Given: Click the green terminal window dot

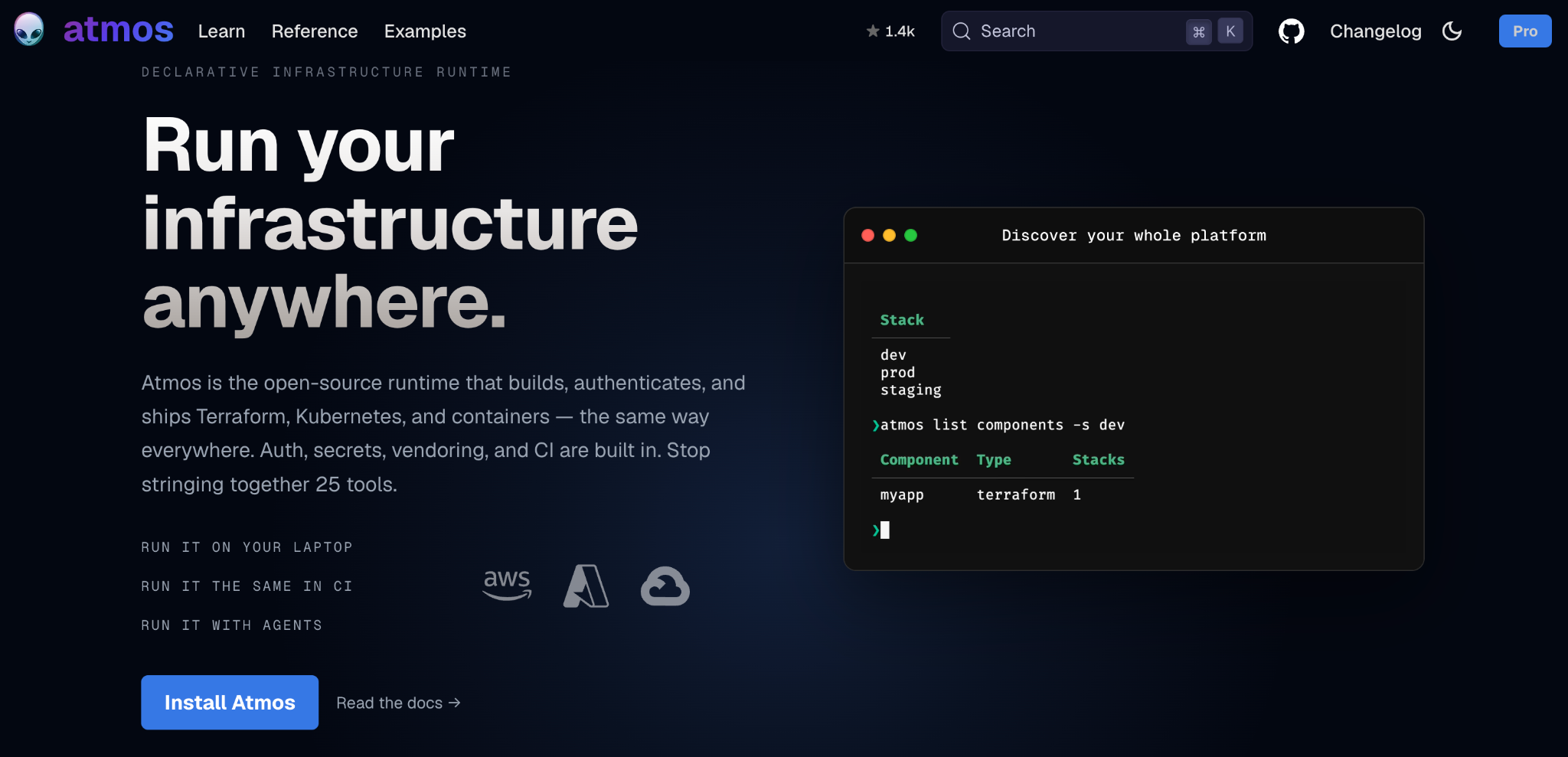Looking at the screenshot, I should 910,236.
